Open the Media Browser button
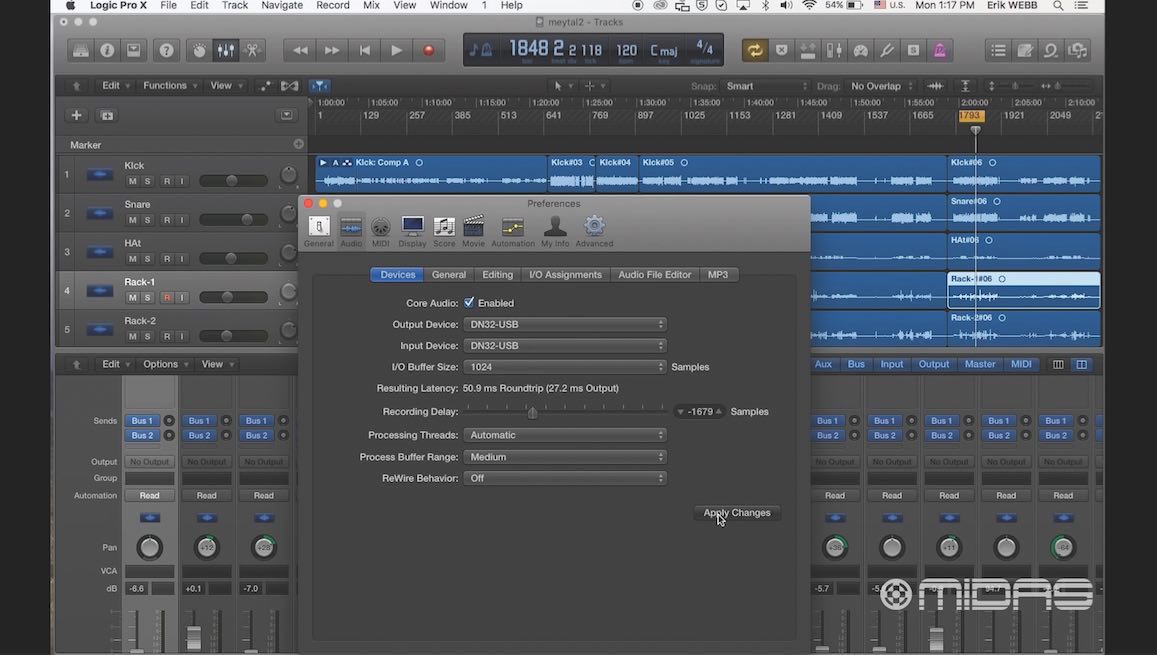 1078,50
